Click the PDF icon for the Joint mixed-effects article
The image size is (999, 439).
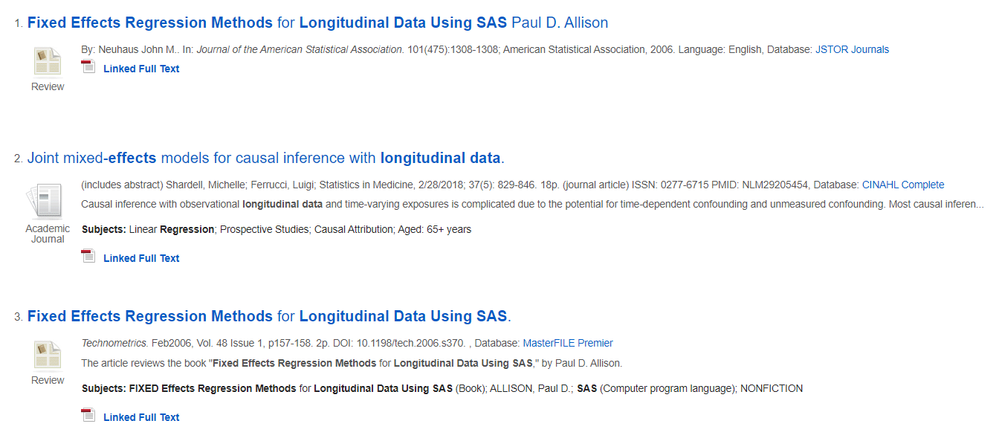coord(88,257)
